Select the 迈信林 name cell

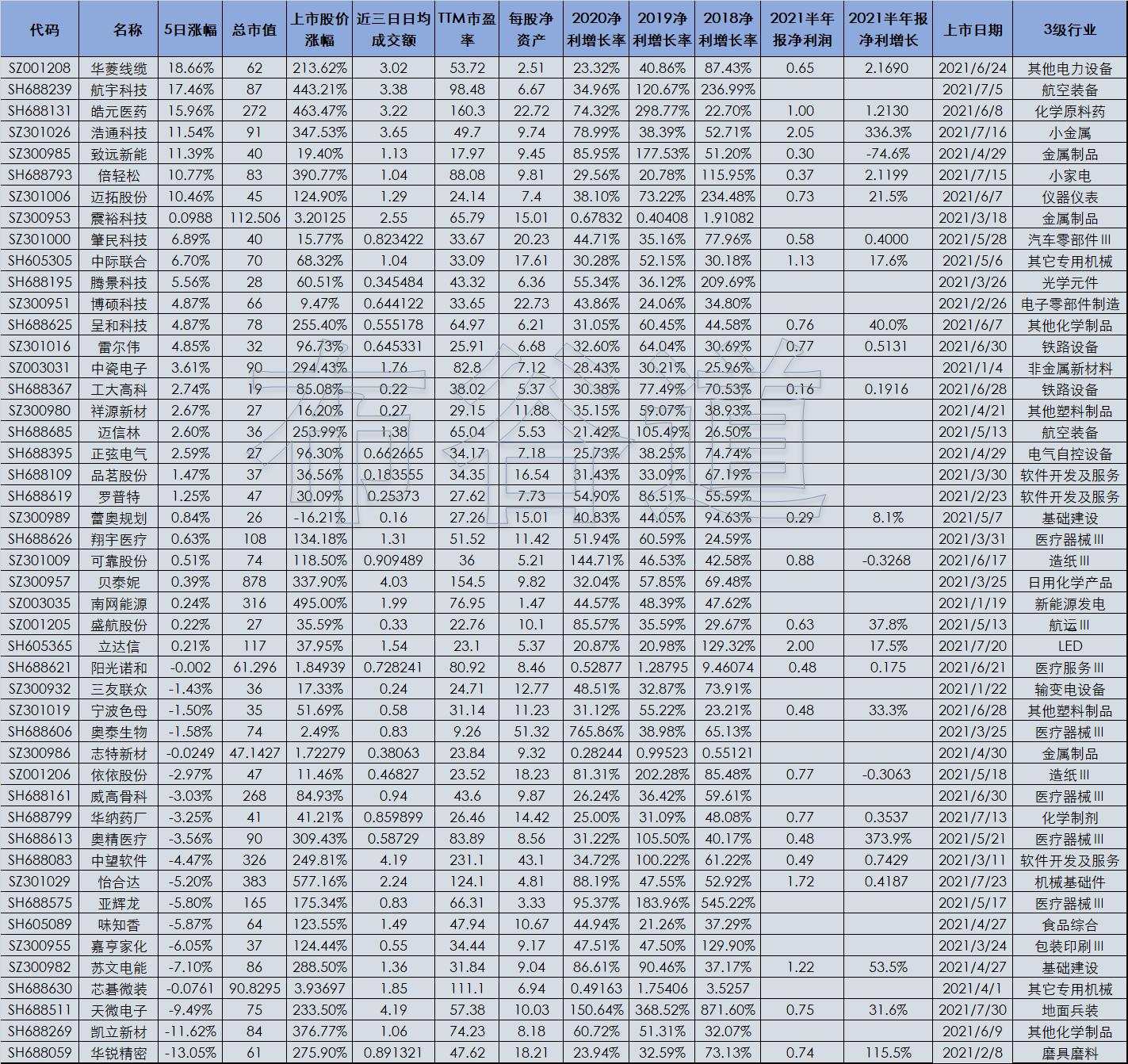click(119, 432)
